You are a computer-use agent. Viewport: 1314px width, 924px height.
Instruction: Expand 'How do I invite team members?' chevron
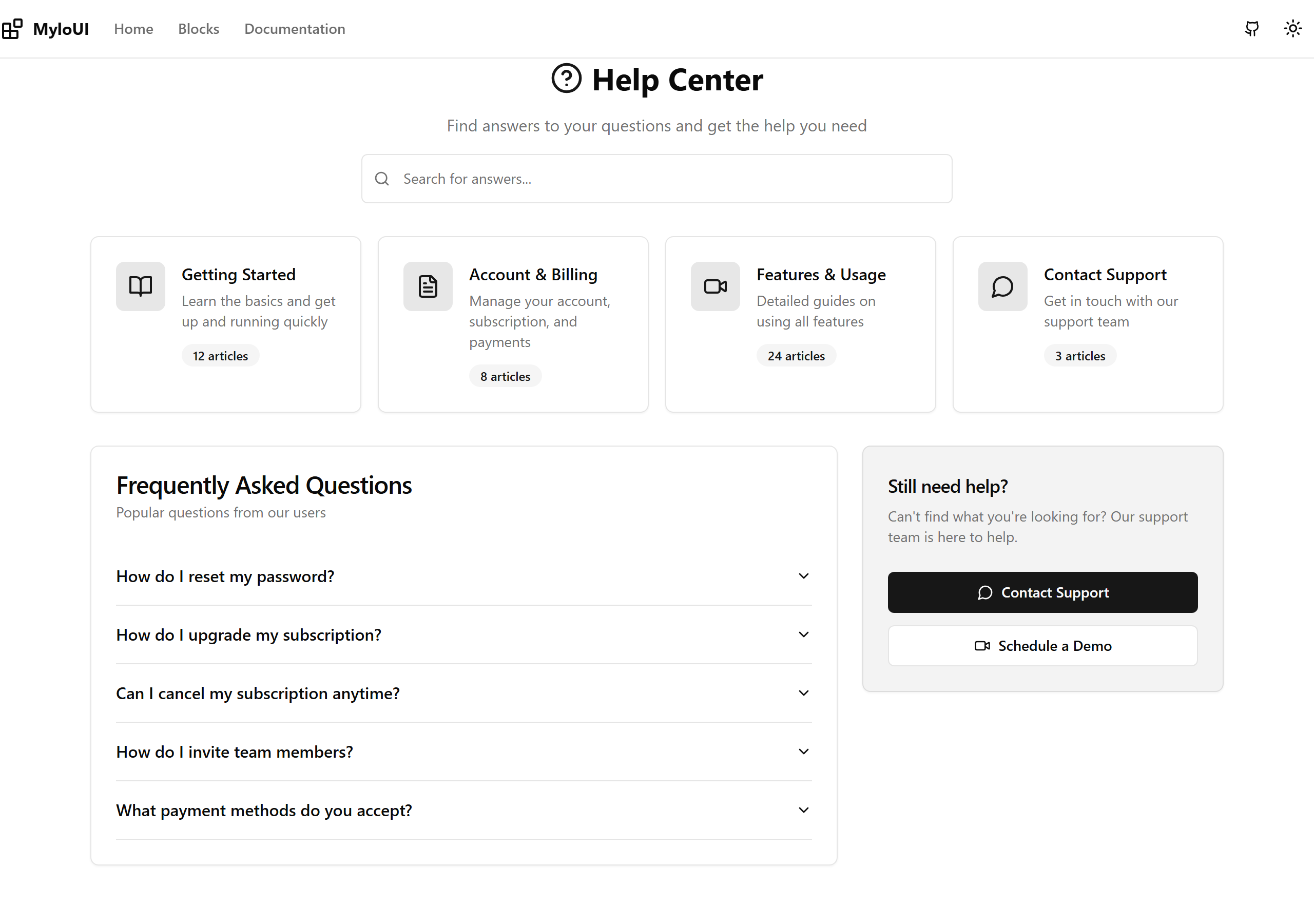(x=803, y=751)
